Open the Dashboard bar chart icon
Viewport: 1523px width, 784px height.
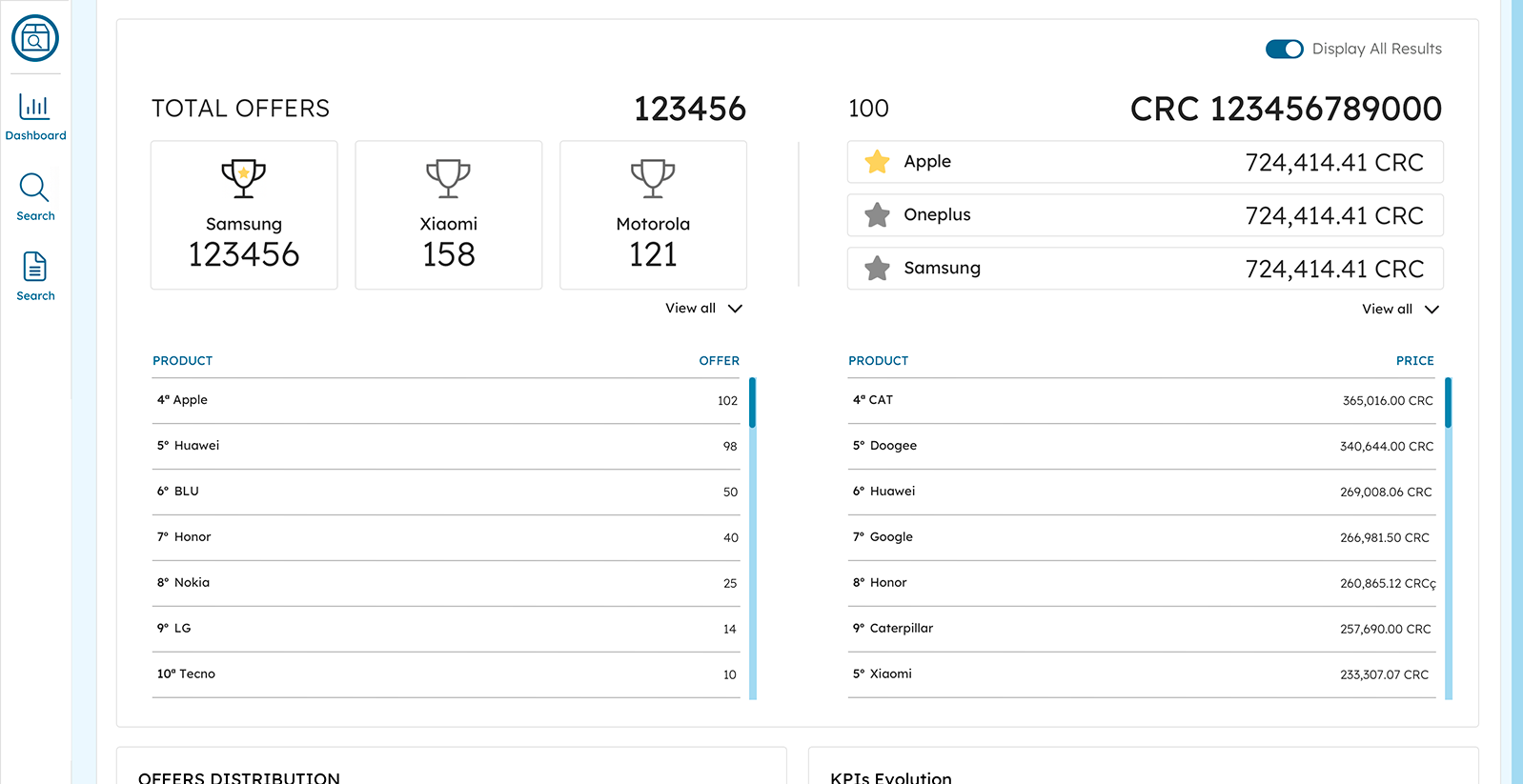click(x=34, y=106)
